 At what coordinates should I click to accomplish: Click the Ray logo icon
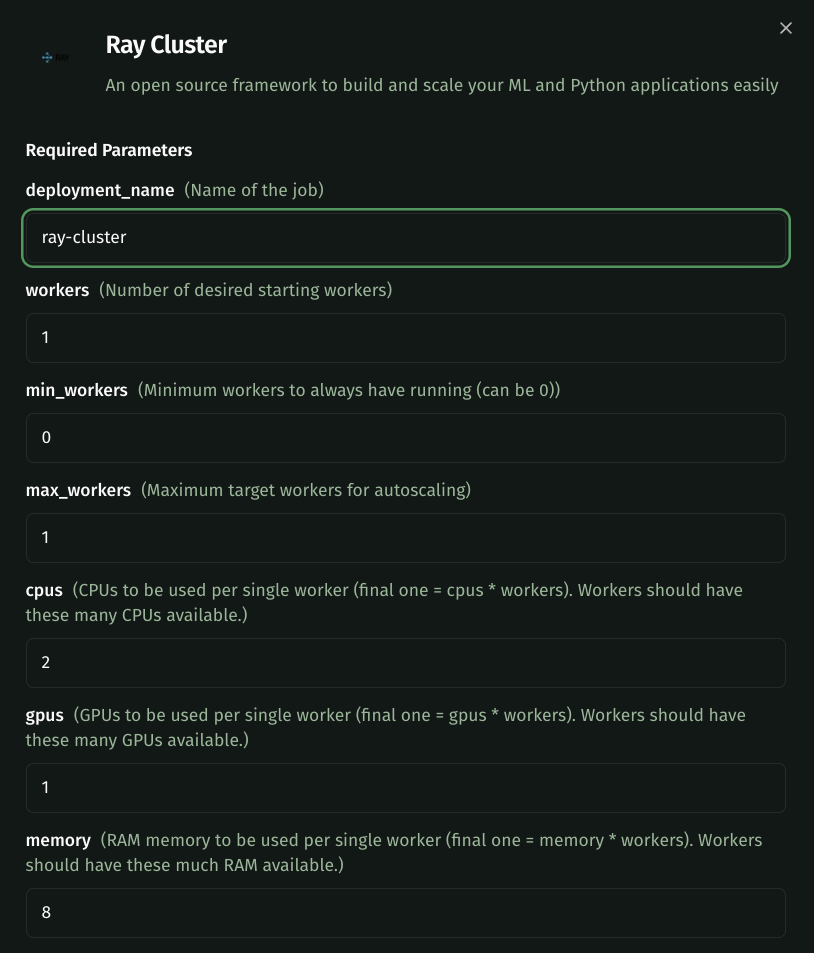tap(53, 57)
